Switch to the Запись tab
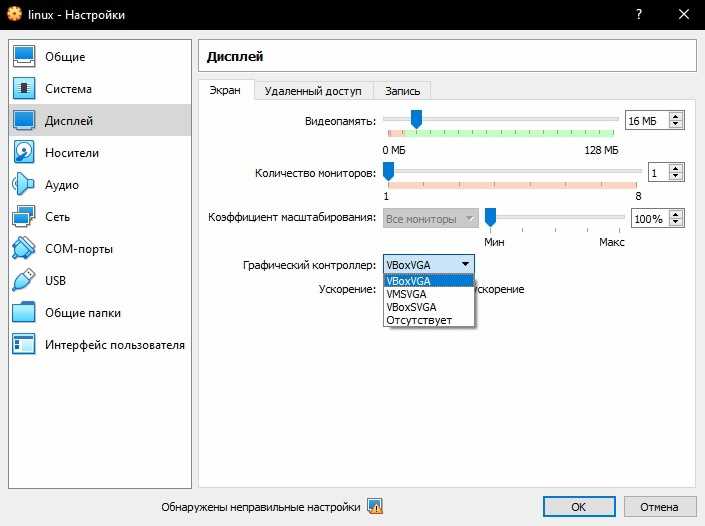705x526 pixels. pyautogui.click(x=402, y=91)
